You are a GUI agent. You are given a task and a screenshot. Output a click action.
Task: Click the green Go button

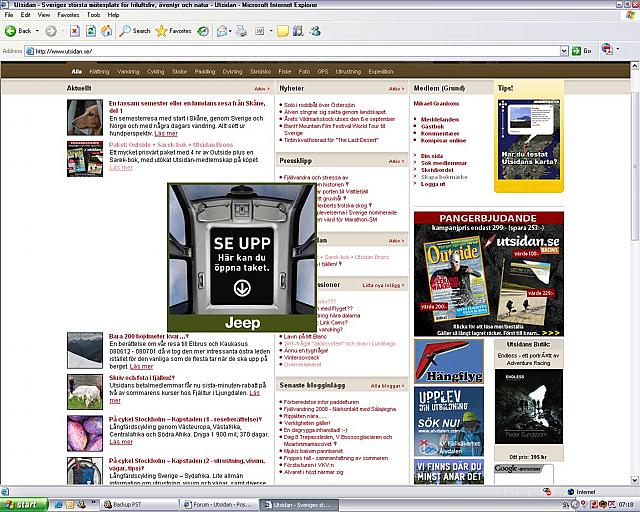pyautogui.click(x=582, y=51)
